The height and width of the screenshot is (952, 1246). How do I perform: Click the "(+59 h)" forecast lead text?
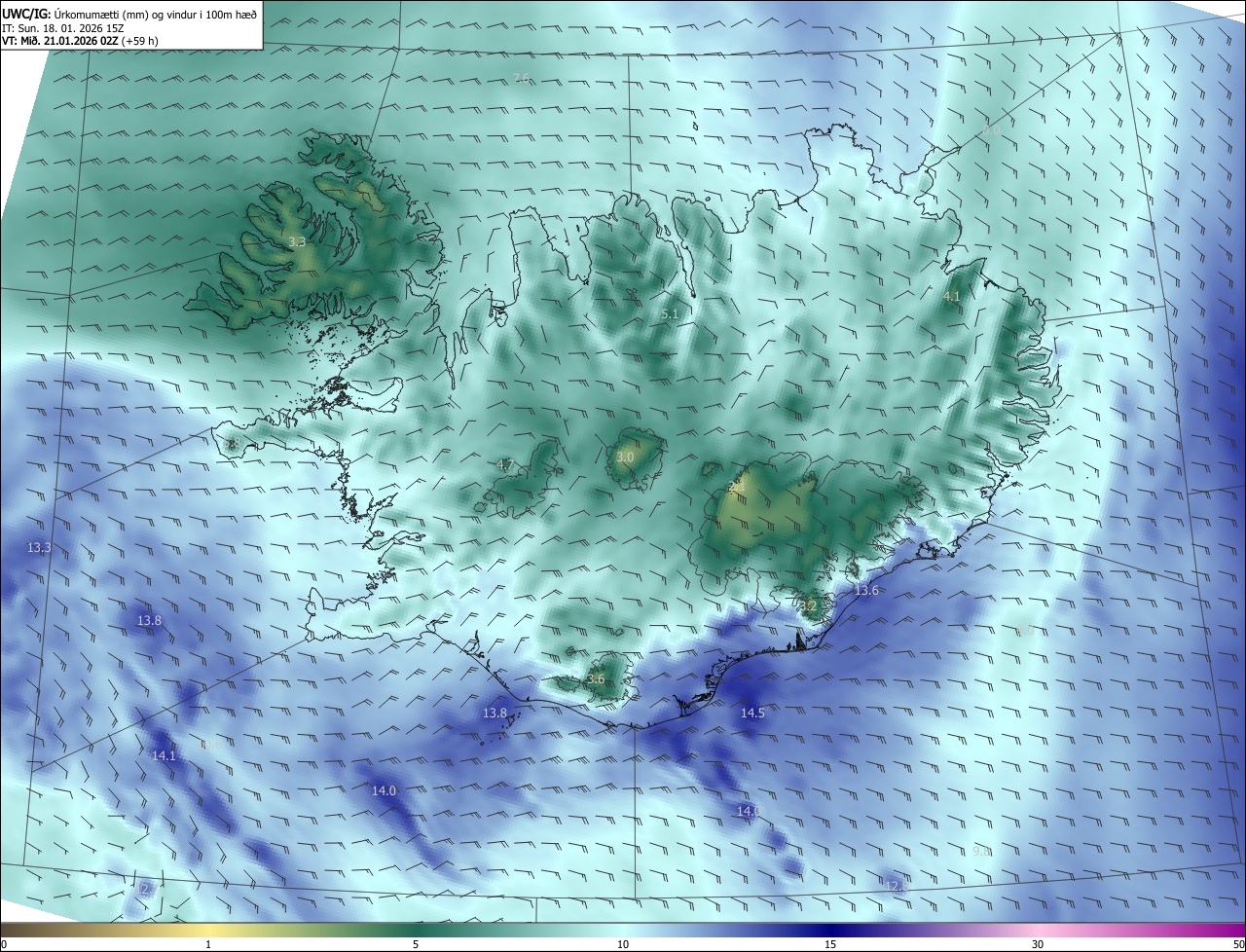pyautogui.click(x=141, y=41)
